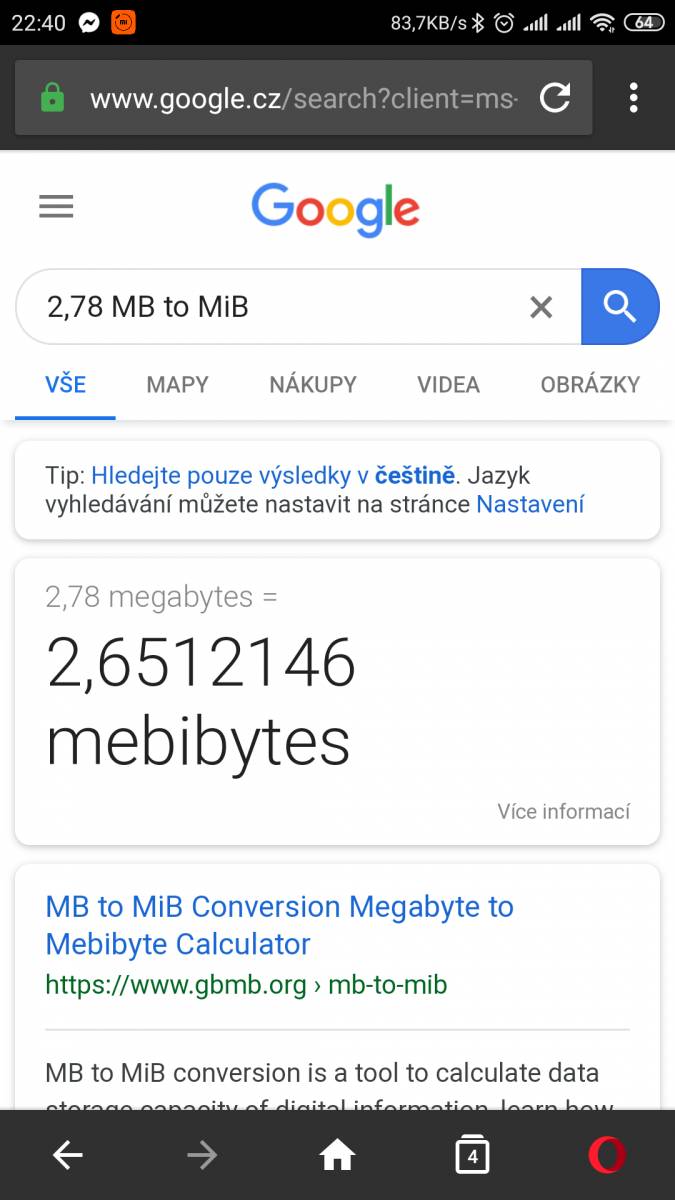Screen dimensions: 675x1200
Task: Show open tabs counter
Action: pyautogui.click(x=472, y=1155)
